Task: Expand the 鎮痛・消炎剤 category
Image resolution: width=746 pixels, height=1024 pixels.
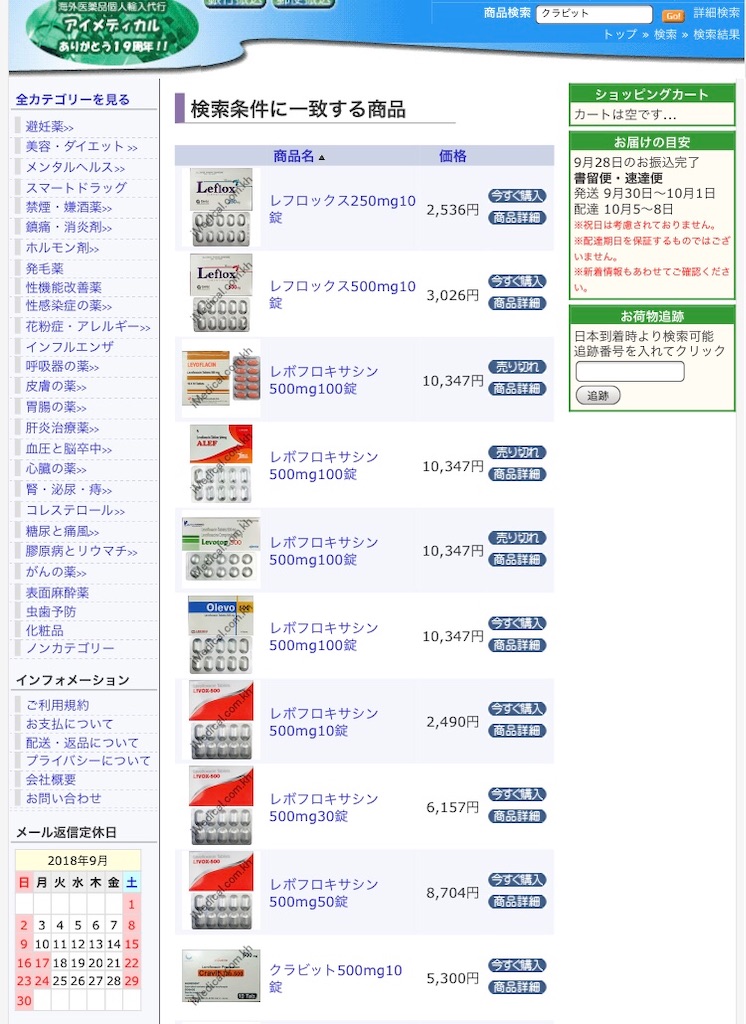Action: pos(68,227)
